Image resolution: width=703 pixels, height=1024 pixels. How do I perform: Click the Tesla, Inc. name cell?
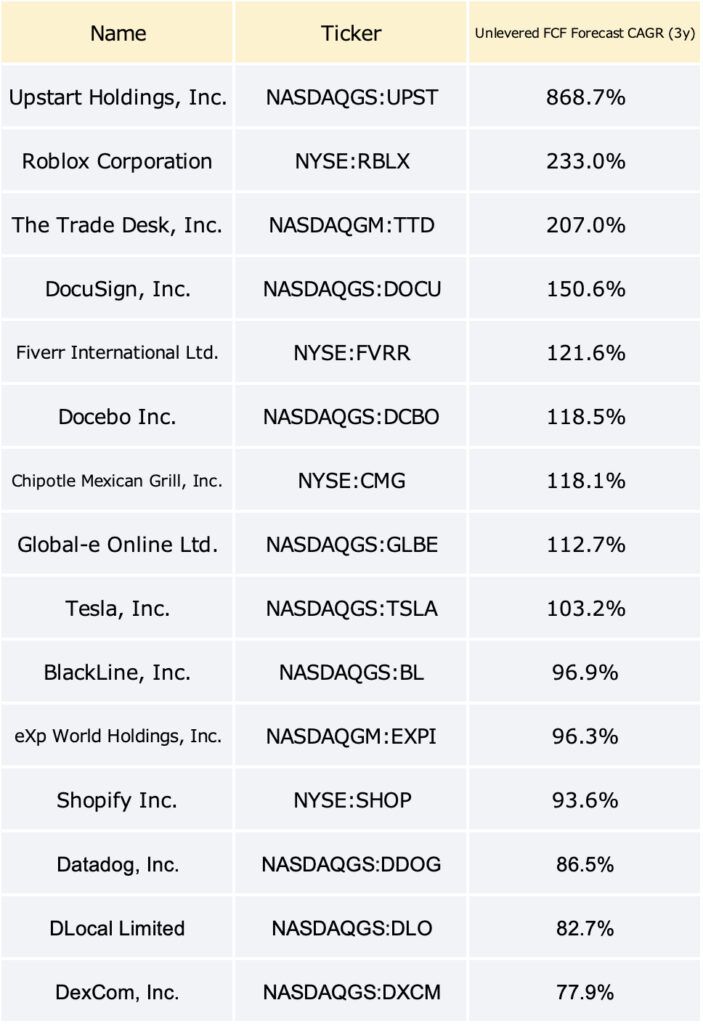117,609
